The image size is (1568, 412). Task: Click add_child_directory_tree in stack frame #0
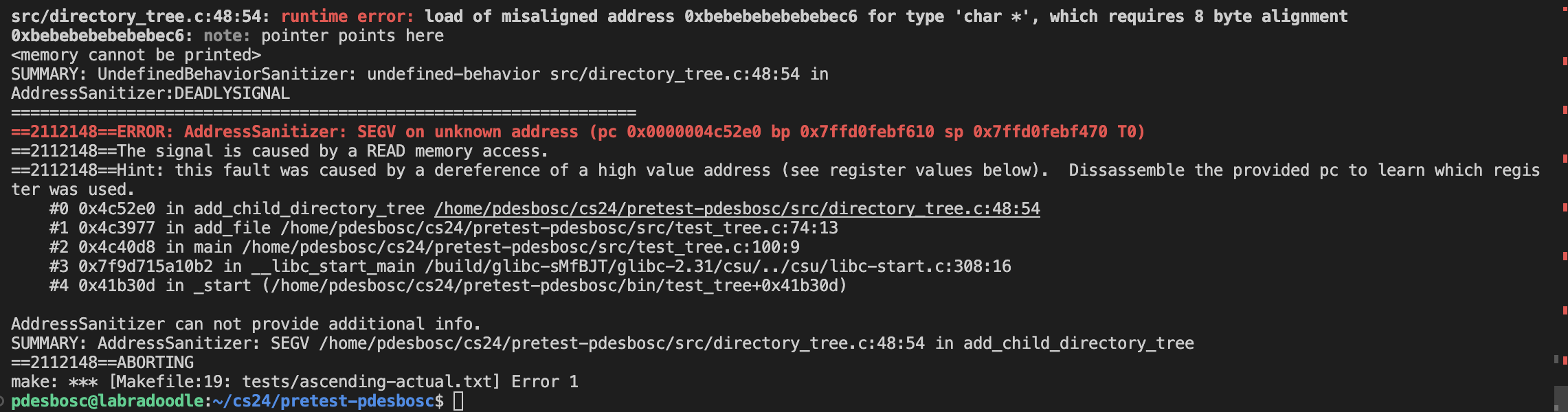point(309,209)
